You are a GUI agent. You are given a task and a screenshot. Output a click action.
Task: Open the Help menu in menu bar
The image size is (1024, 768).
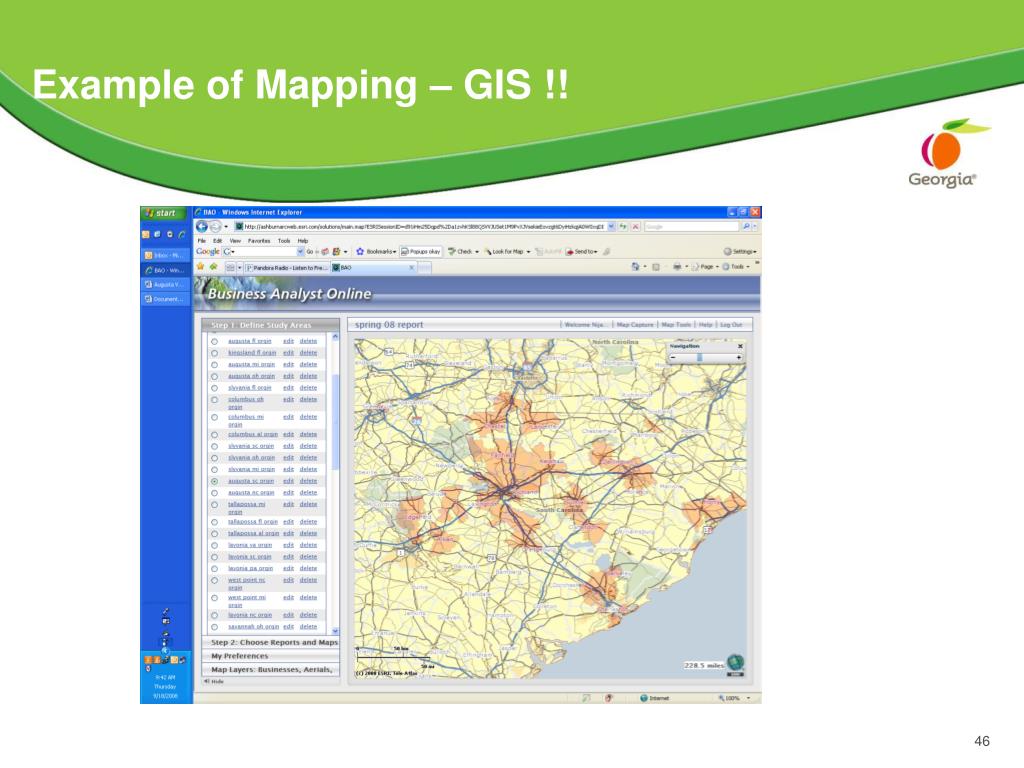click(302, 240)
